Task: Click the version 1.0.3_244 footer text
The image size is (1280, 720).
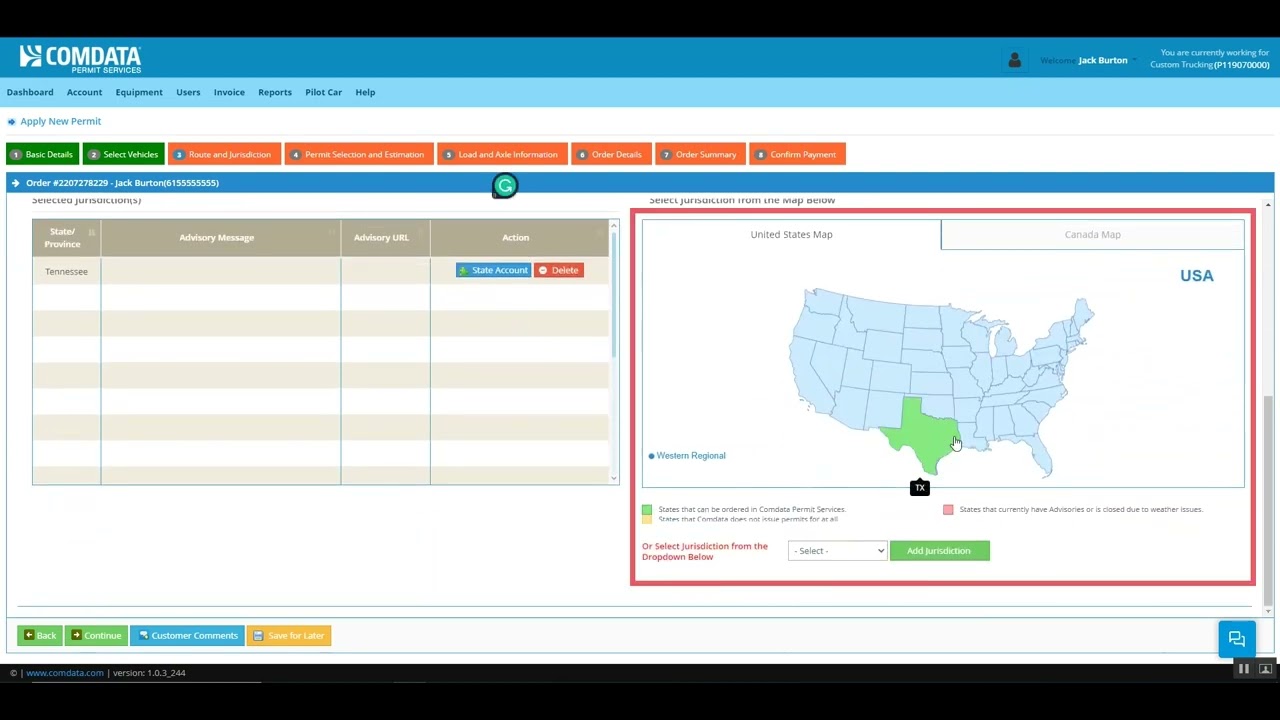Action: (149, 673)
